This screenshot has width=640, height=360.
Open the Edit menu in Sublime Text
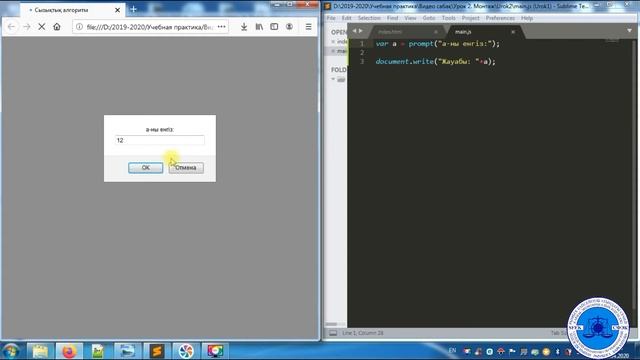coord(347,18)
